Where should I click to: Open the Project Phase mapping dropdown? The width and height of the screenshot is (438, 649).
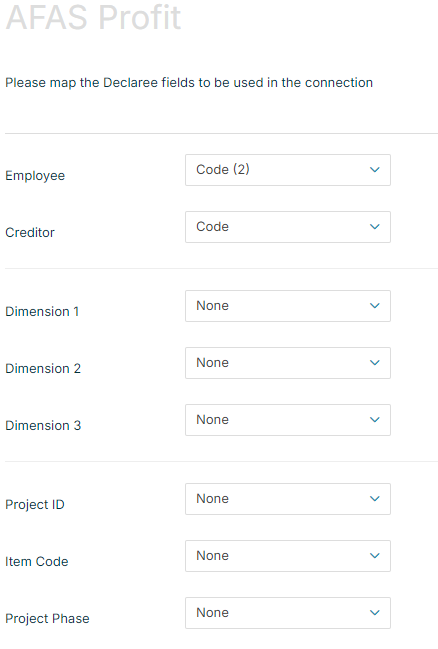(x=288, y=613)
